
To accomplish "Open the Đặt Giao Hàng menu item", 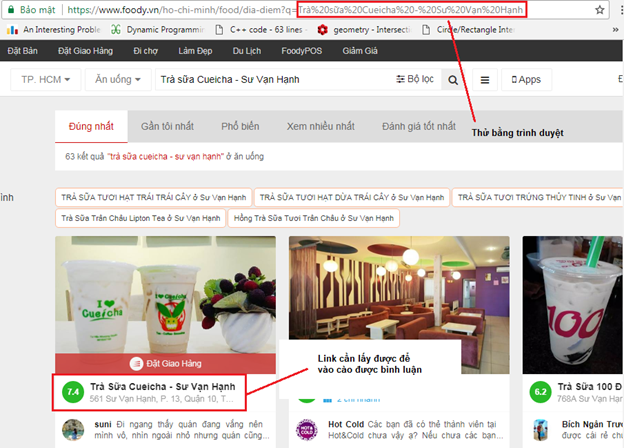I will [86, 51].
